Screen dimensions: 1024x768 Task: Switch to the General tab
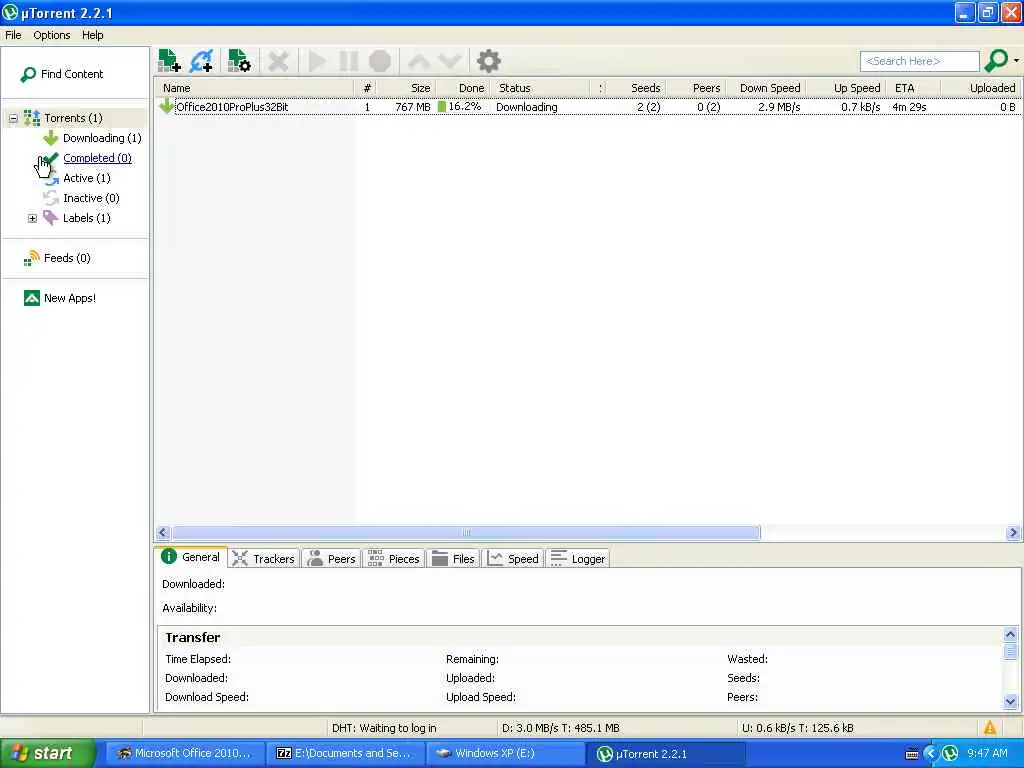pos(191,558)
